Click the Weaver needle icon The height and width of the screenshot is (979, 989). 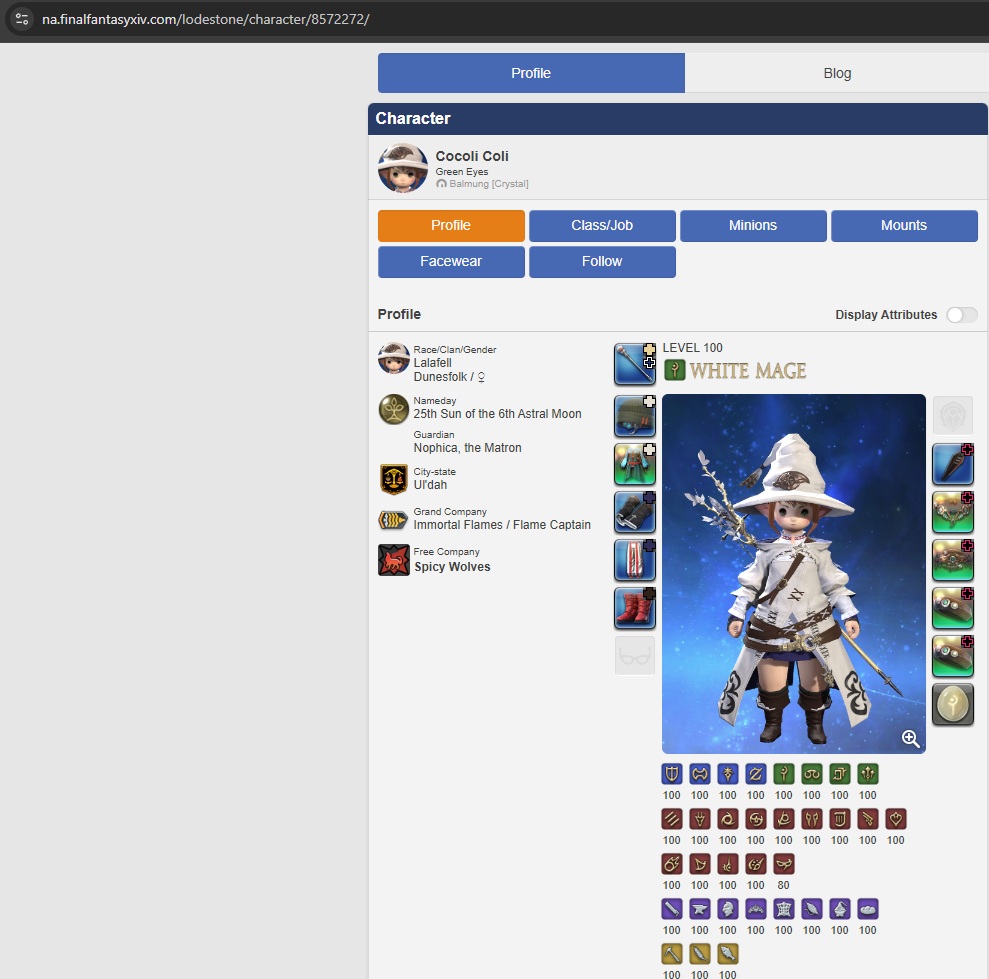(x=812, y=909)
